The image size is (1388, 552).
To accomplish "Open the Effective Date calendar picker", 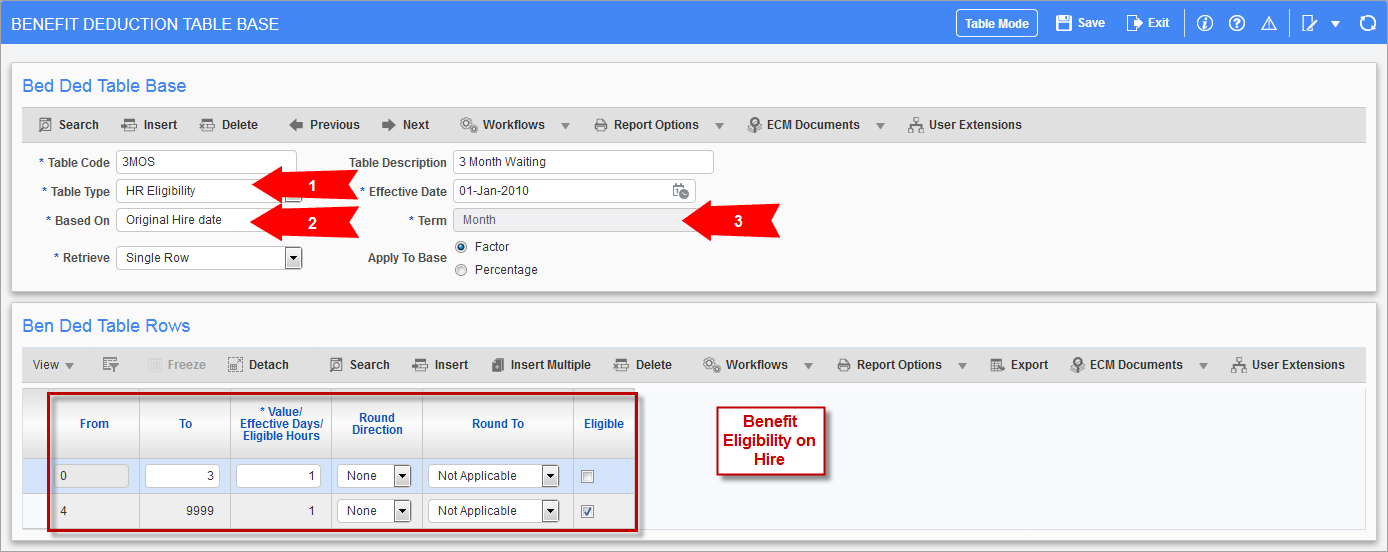I will [680, 191].
